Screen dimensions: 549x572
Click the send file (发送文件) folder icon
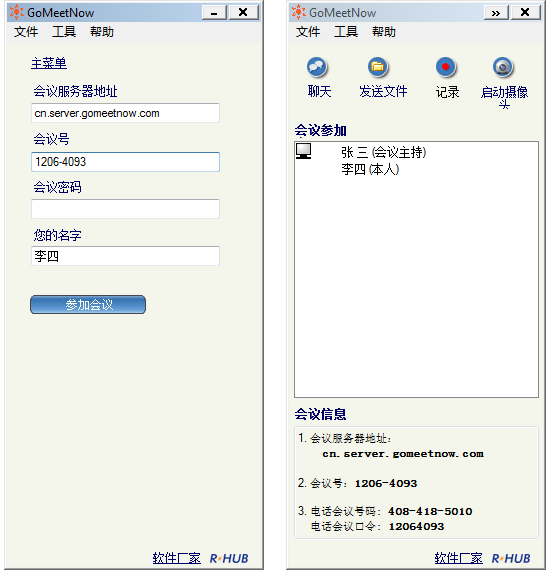(x=377, y=67)
